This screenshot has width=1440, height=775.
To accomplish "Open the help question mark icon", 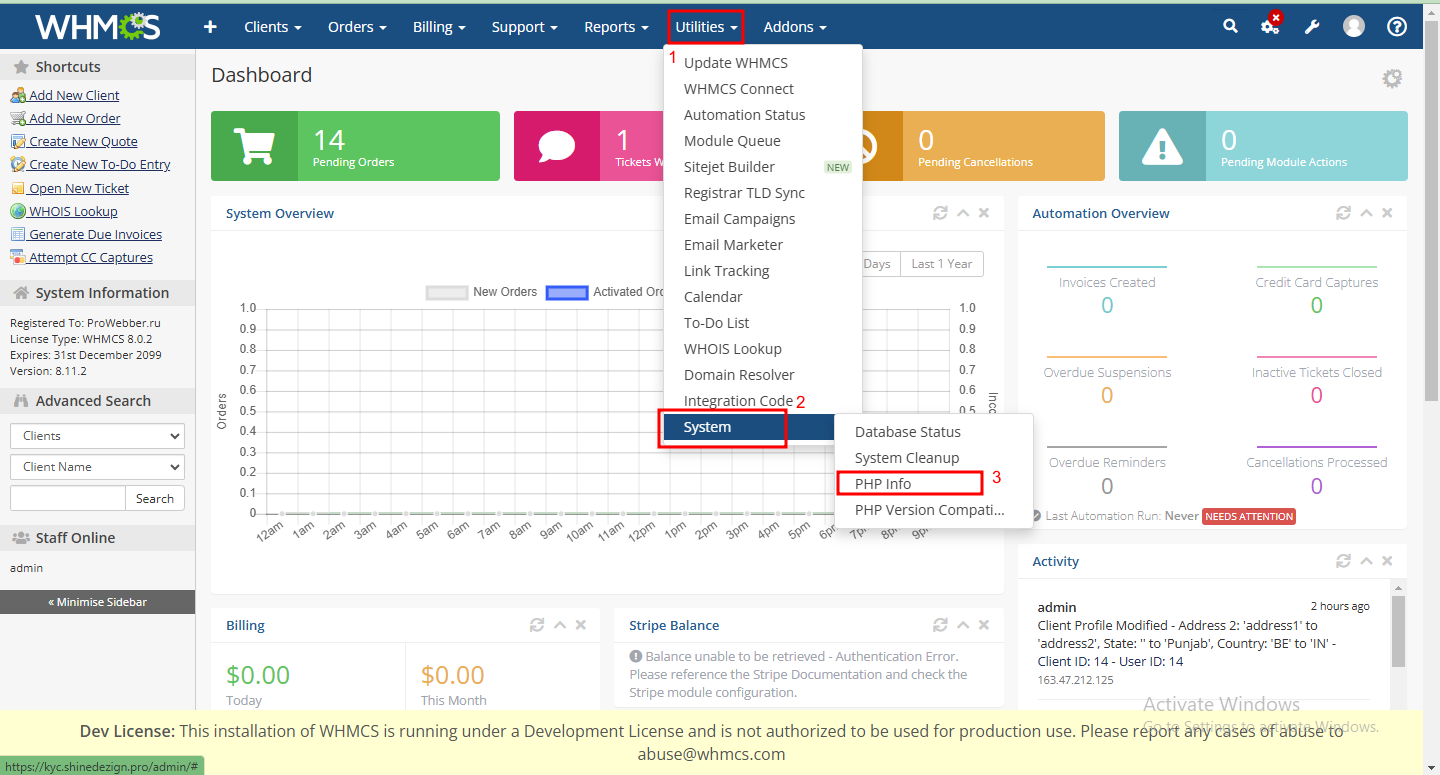I will [x=1397, y=27].
